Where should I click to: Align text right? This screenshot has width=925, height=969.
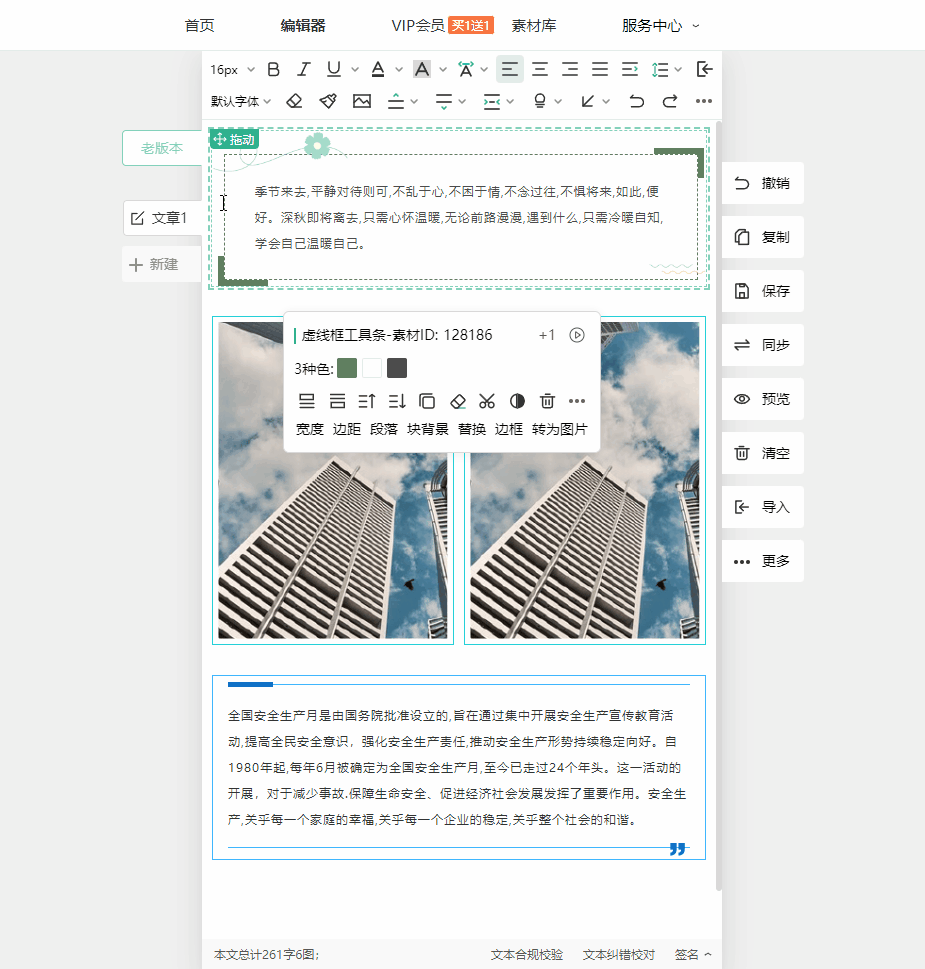(570, 69)
